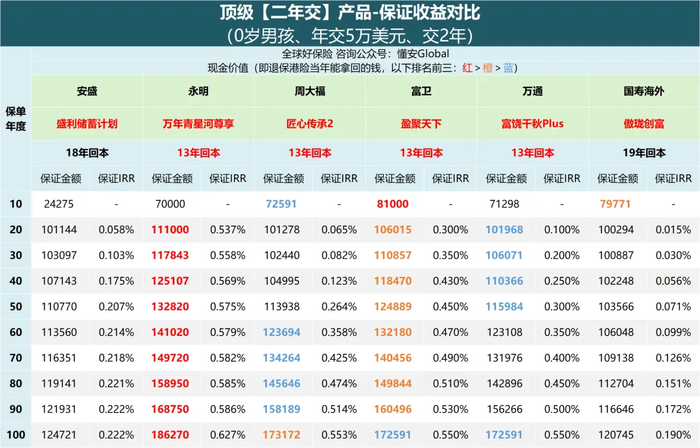Click value 103097
The width and height of the screenshot is (700, 448).
[x=59, y=255]
